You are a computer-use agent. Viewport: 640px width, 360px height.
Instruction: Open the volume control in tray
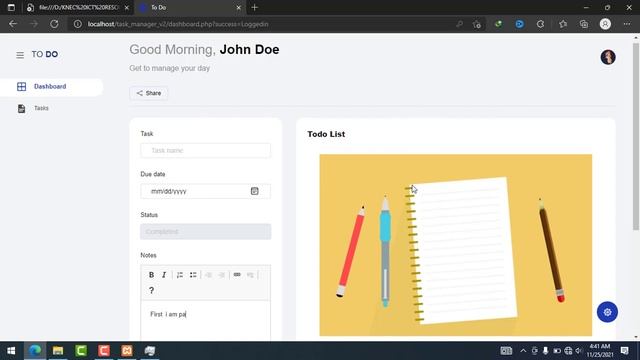(x=578, y=351)
